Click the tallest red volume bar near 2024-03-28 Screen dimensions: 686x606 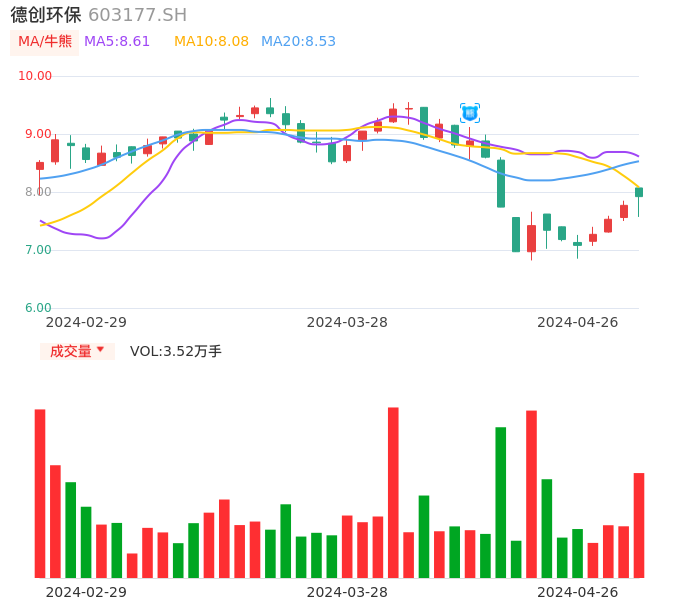tap(393, 493)
